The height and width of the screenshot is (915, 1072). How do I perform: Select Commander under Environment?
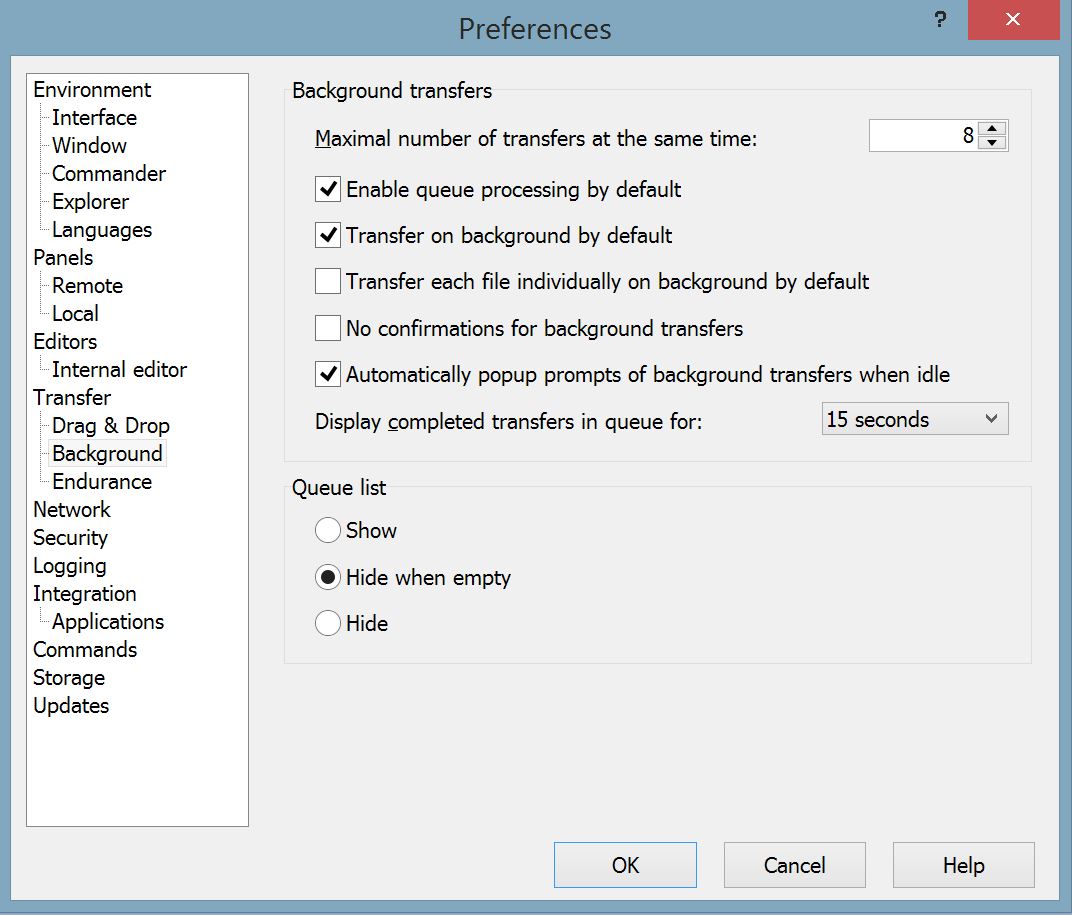click(x=109, y=174)
